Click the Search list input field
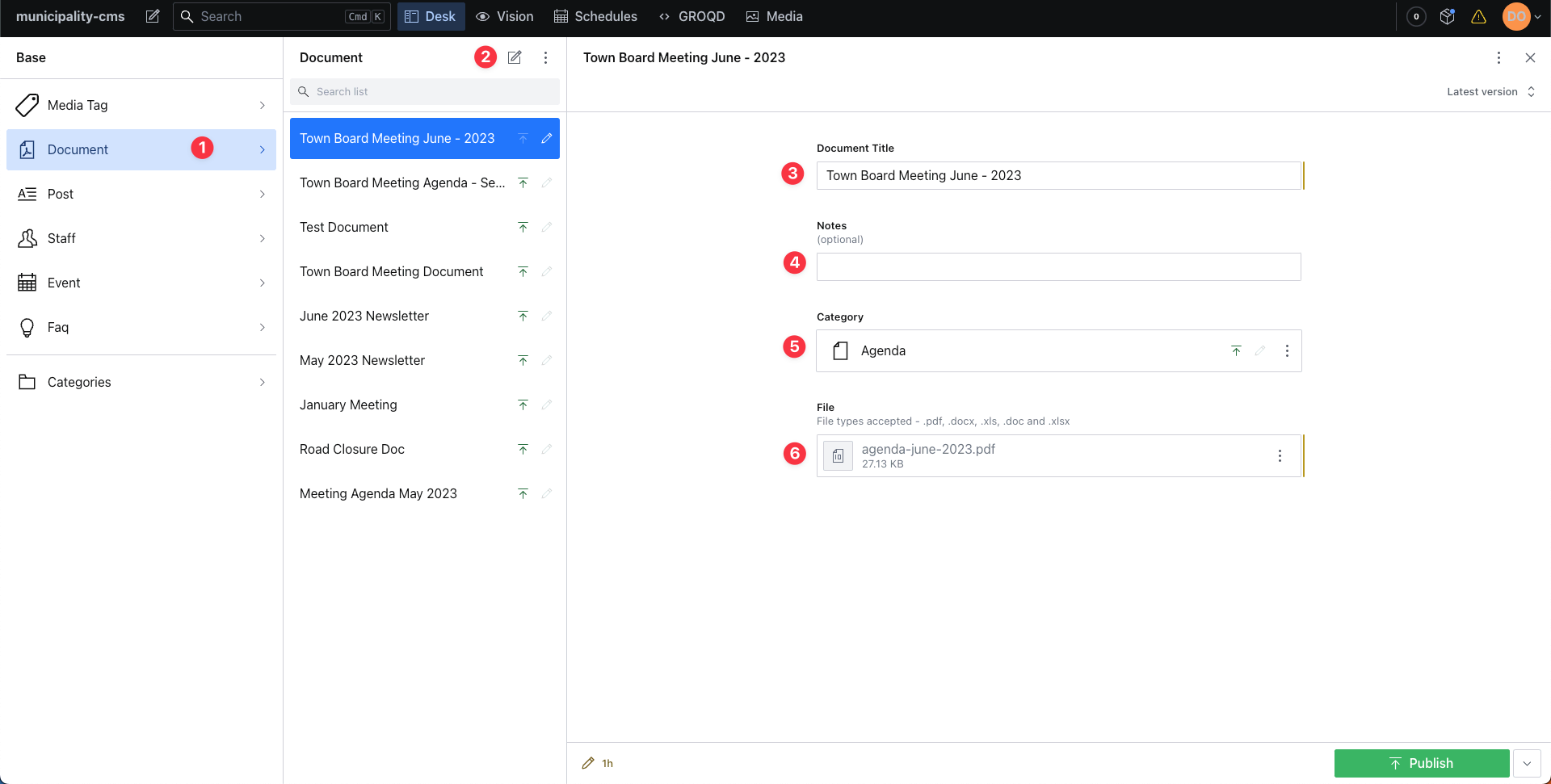The height and width of the screenshot is (784, 1551). [424, 91]
